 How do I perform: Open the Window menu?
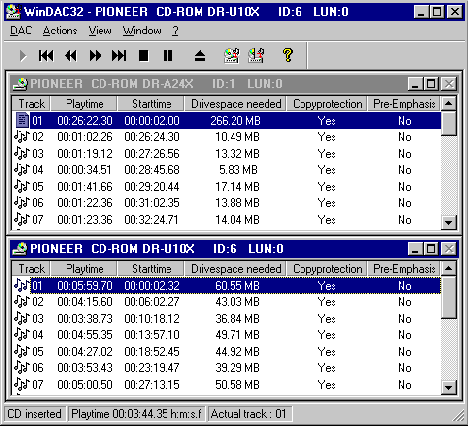(142, 31)
